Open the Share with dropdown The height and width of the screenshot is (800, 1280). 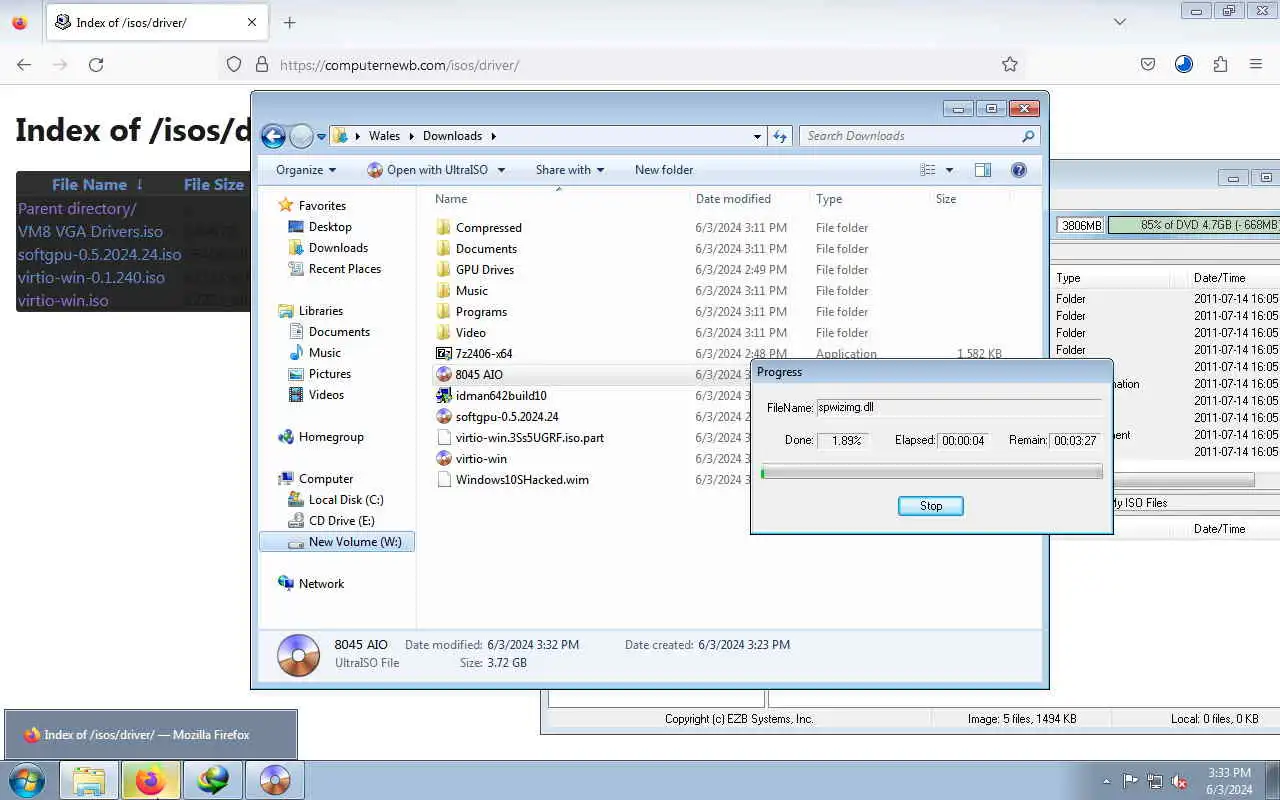(x=570, y=170)
